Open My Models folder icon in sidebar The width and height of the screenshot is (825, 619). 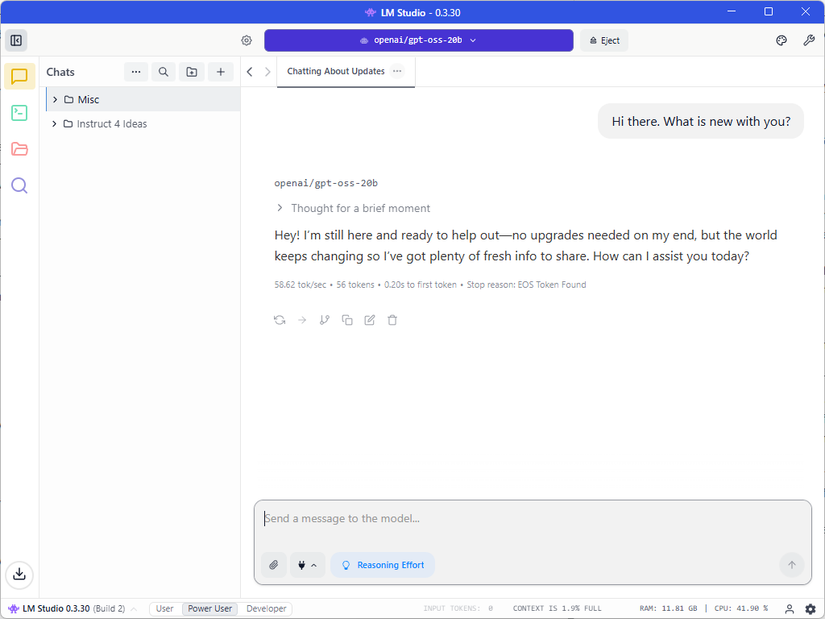(19, 149)
